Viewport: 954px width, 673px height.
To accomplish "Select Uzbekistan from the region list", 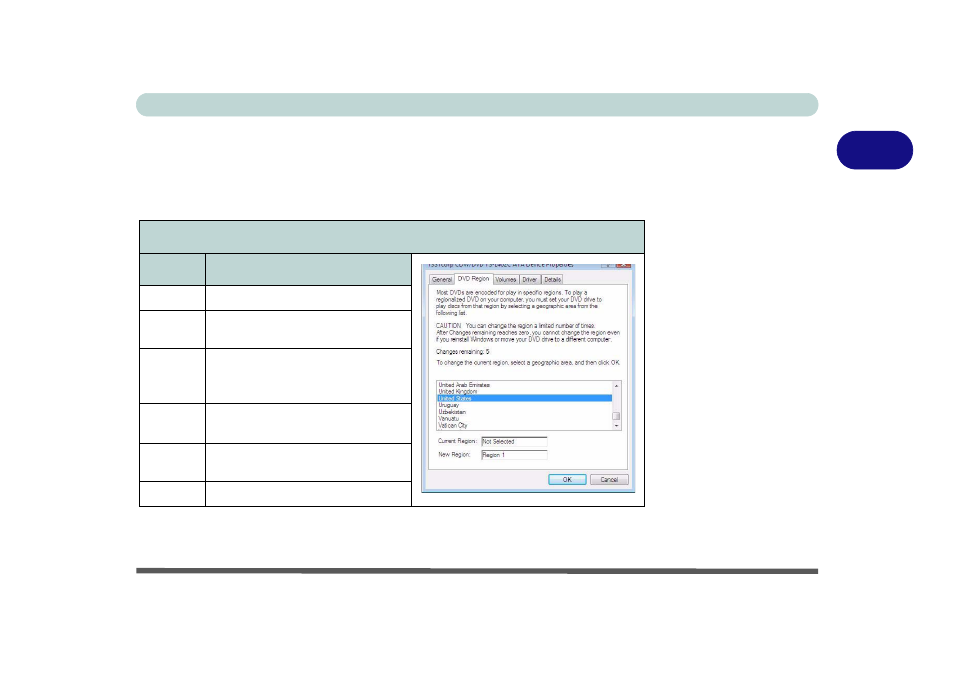I will tap(453, 411).
